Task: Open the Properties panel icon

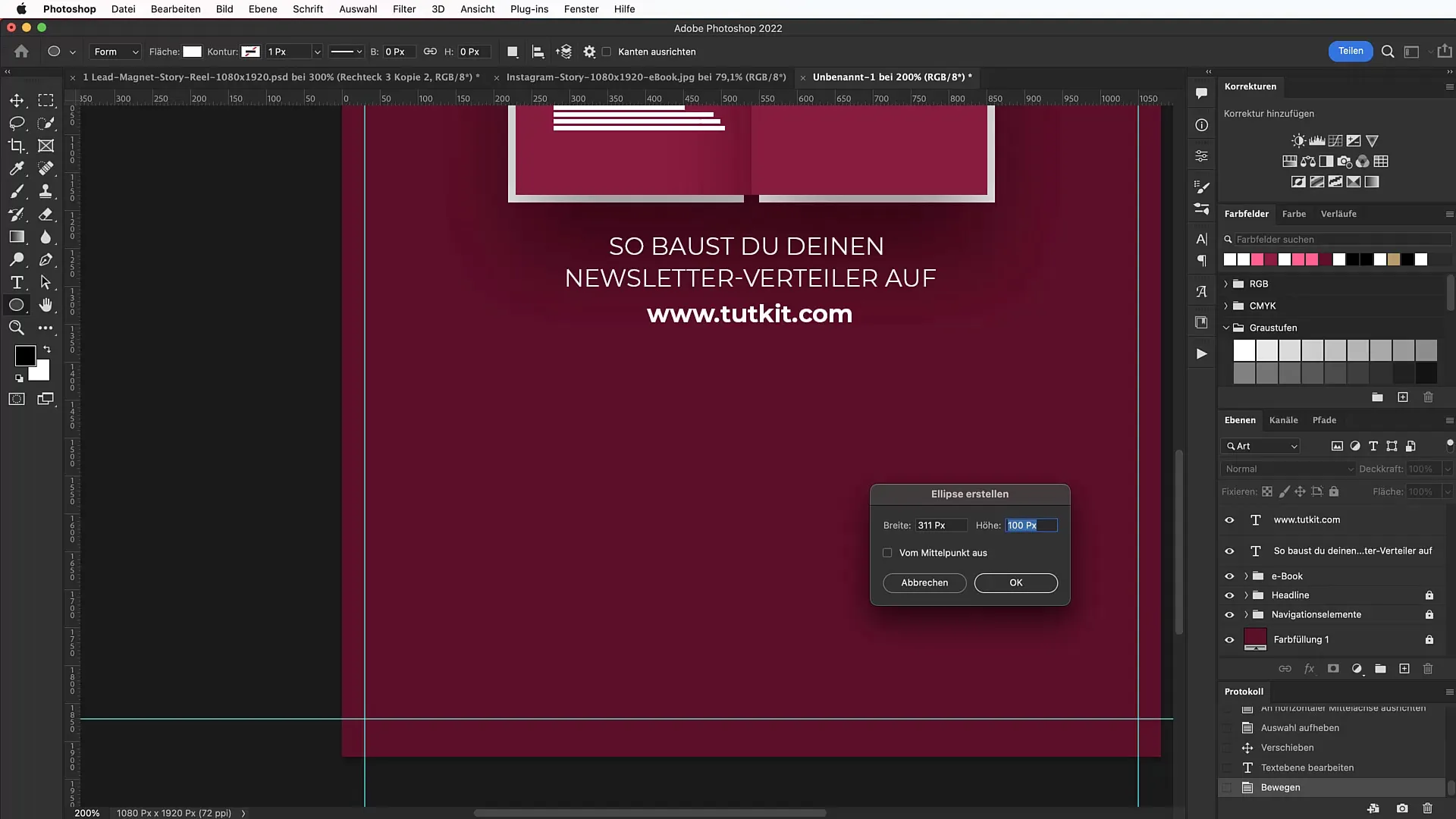Action: pos(1202,155)
